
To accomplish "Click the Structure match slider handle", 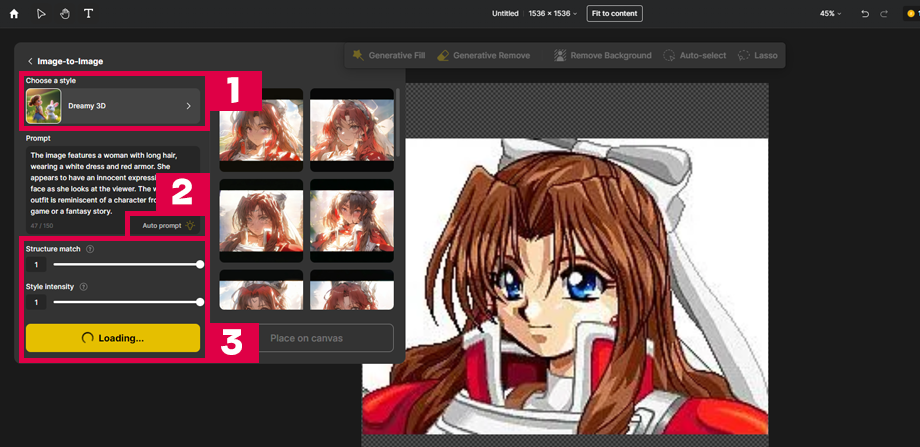I will [200, 265].
